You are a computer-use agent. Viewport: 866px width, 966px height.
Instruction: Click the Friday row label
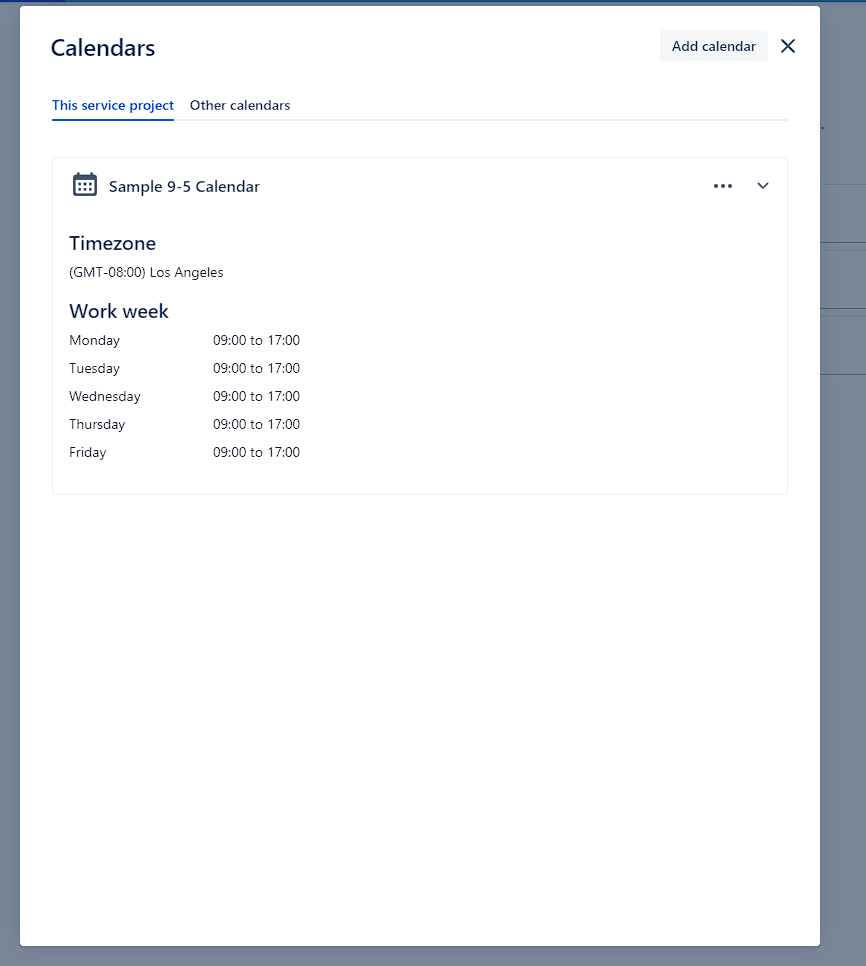[x=87, y=453]
